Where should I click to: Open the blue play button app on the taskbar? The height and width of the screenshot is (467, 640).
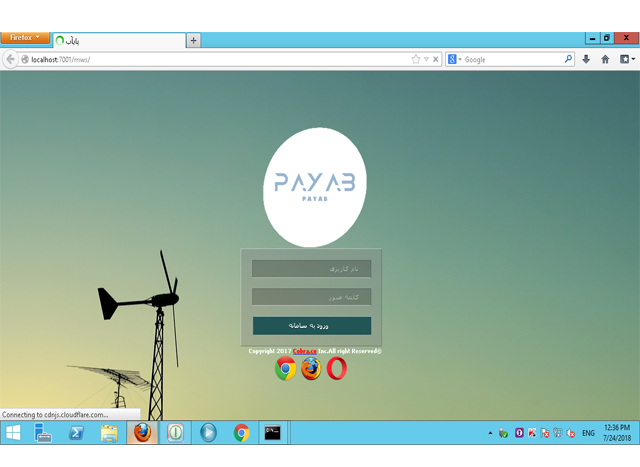[x=208, y=433]
